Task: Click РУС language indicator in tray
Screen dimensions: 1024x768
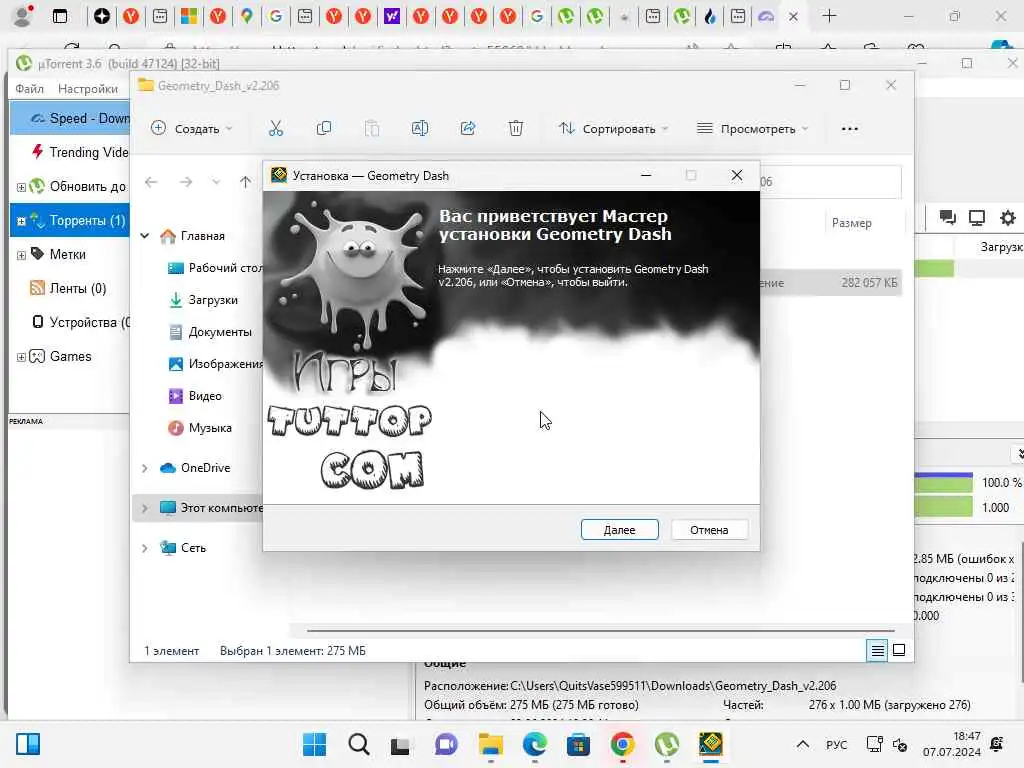Action: tap(836, 744)
